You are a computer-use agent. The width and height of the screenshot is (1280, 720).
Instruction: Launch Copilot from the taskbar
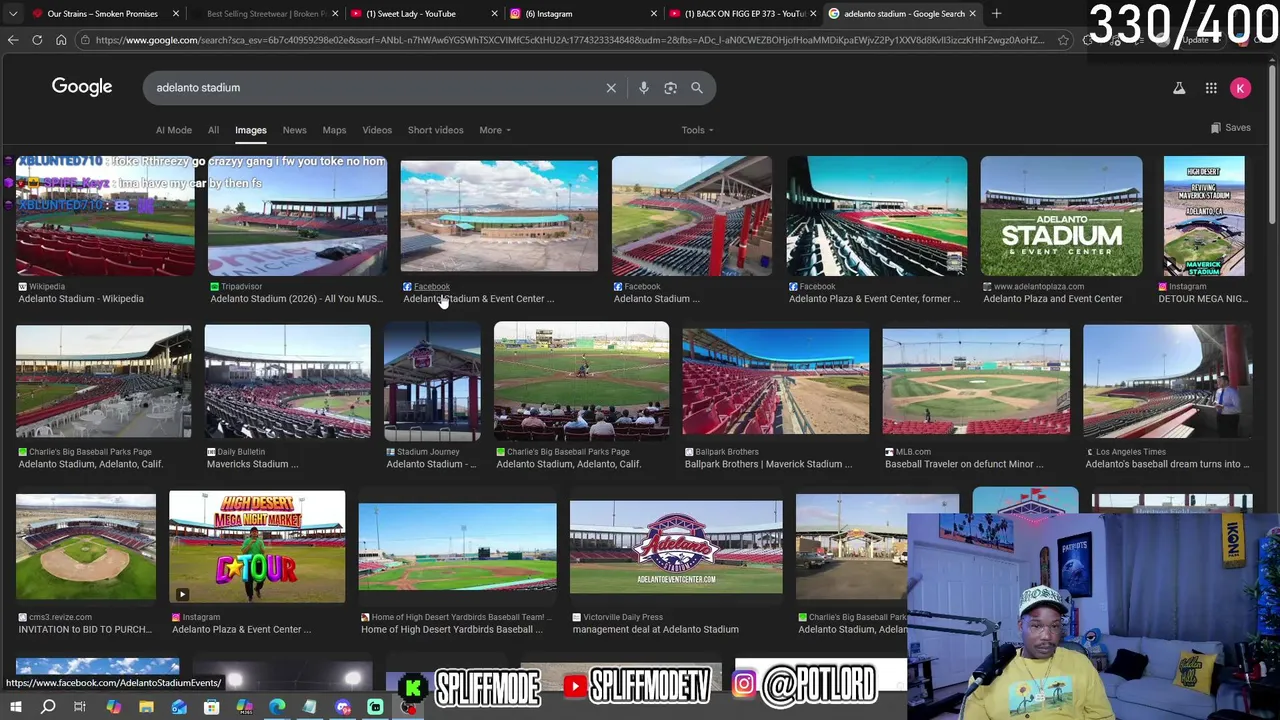click(113, 708)
